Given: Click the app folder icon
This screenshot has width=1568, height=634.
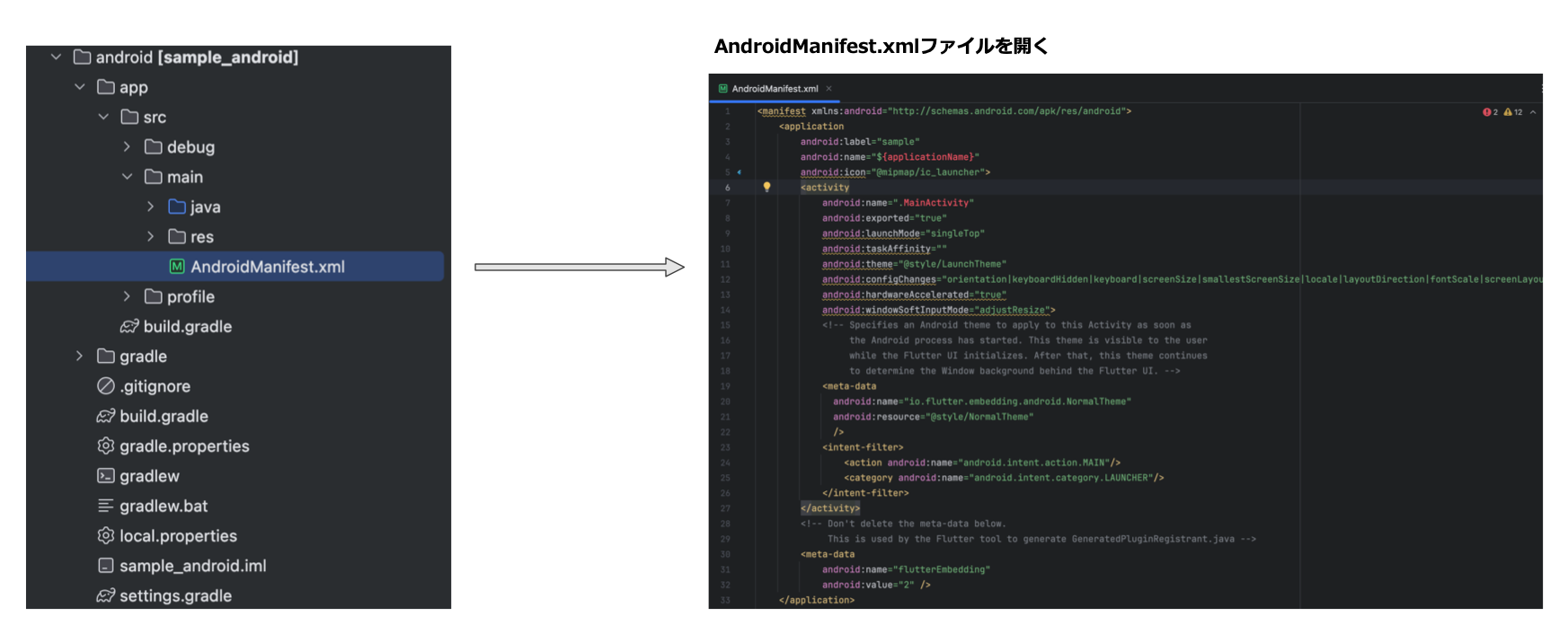Looking at the screenshot, I should (106, 87).
